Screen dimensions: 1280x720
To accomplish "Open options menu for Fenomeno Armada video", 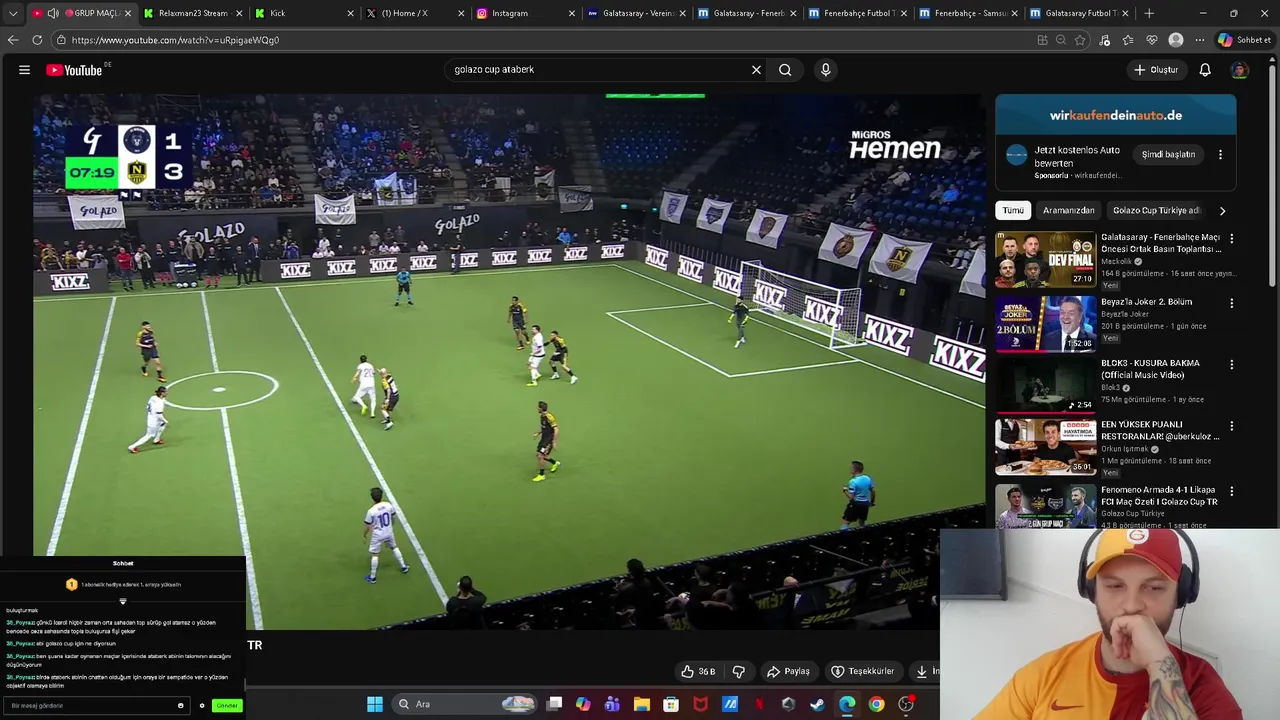I will pyautogui.click(x=1231, y=492).
